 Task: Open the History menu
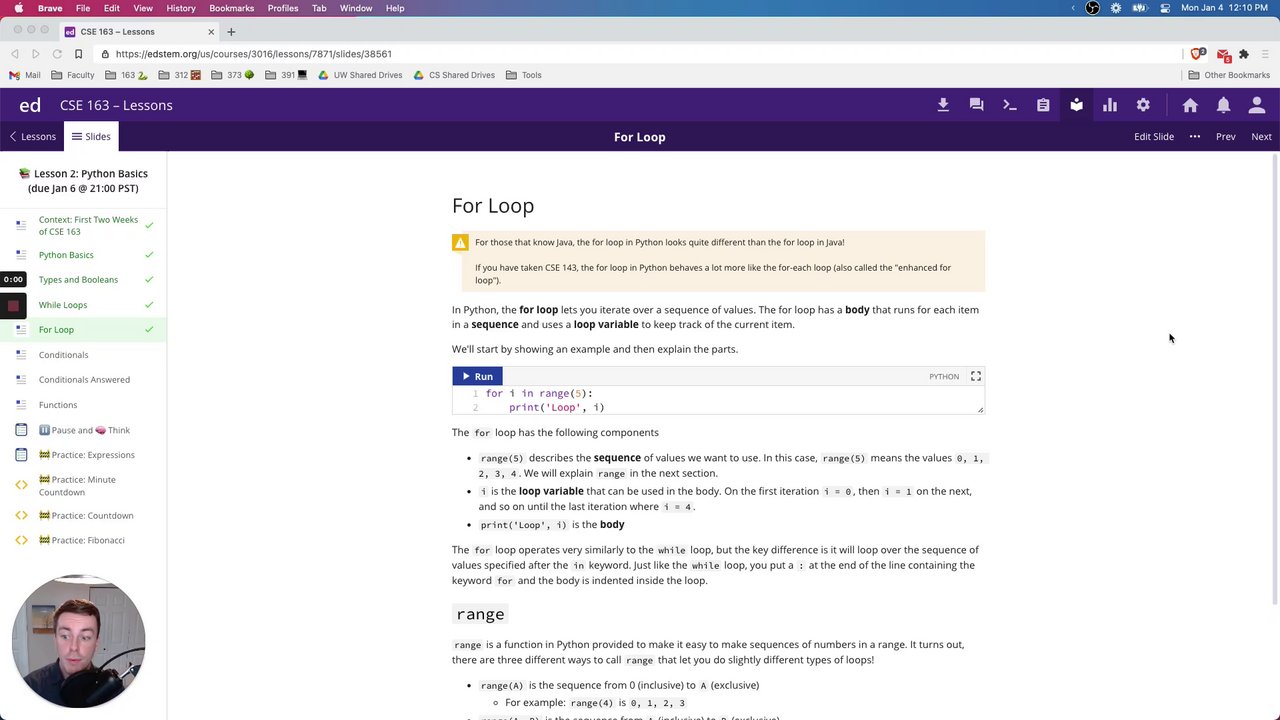pyautogui.click(x=181, y=8)
